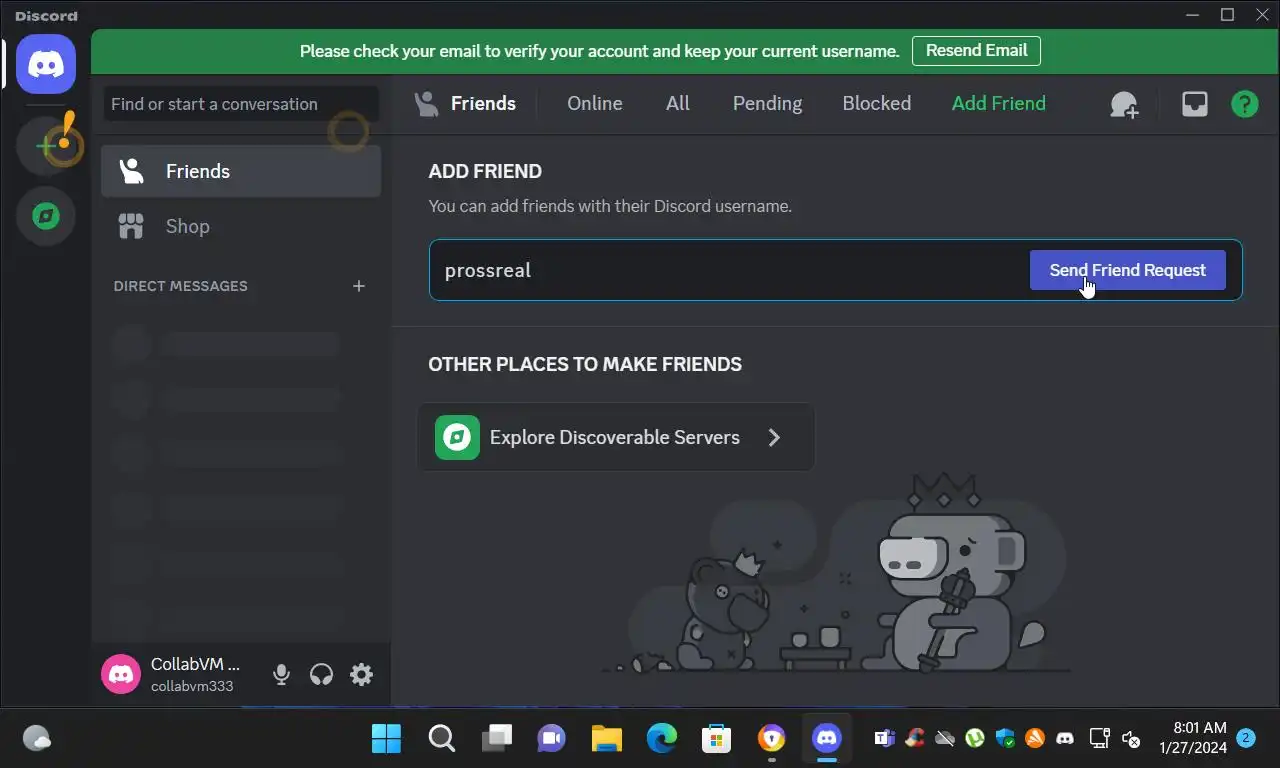Open the Inbox icon
This screenshot has width=1280, height=768.
point(1195,104)
